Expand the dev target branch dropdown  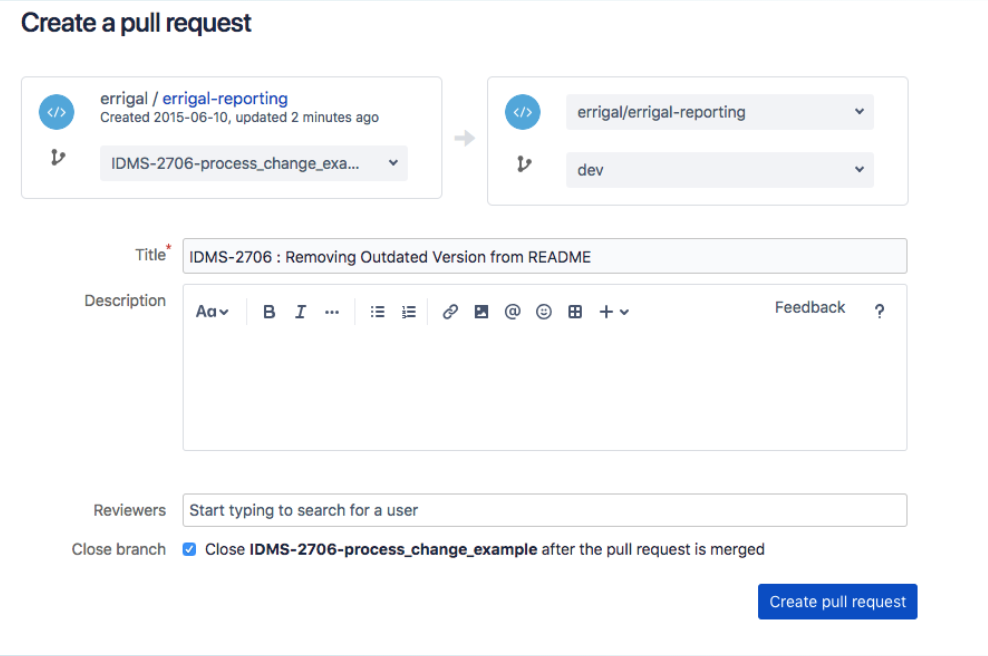(x=719, y=170)
